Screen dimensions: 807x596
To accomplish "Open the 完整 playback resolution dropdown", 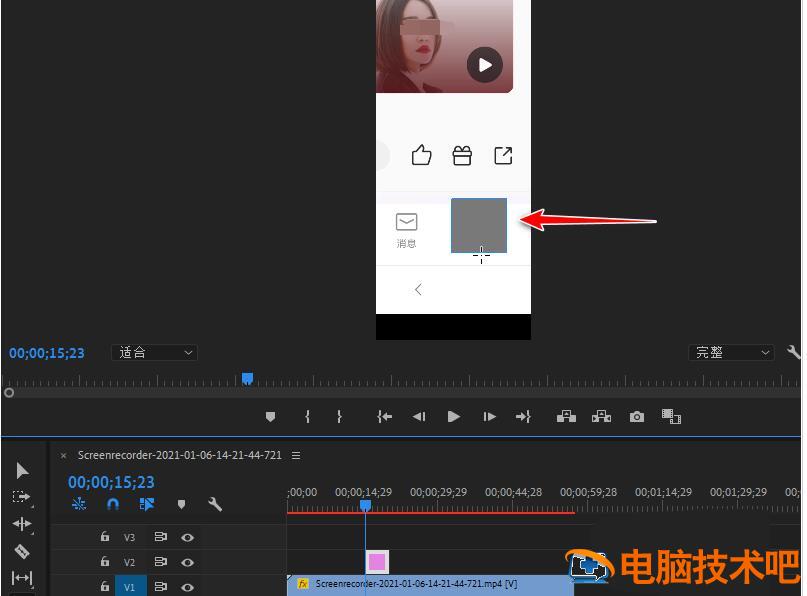I will pyautogui.click(x=732, y=352).
